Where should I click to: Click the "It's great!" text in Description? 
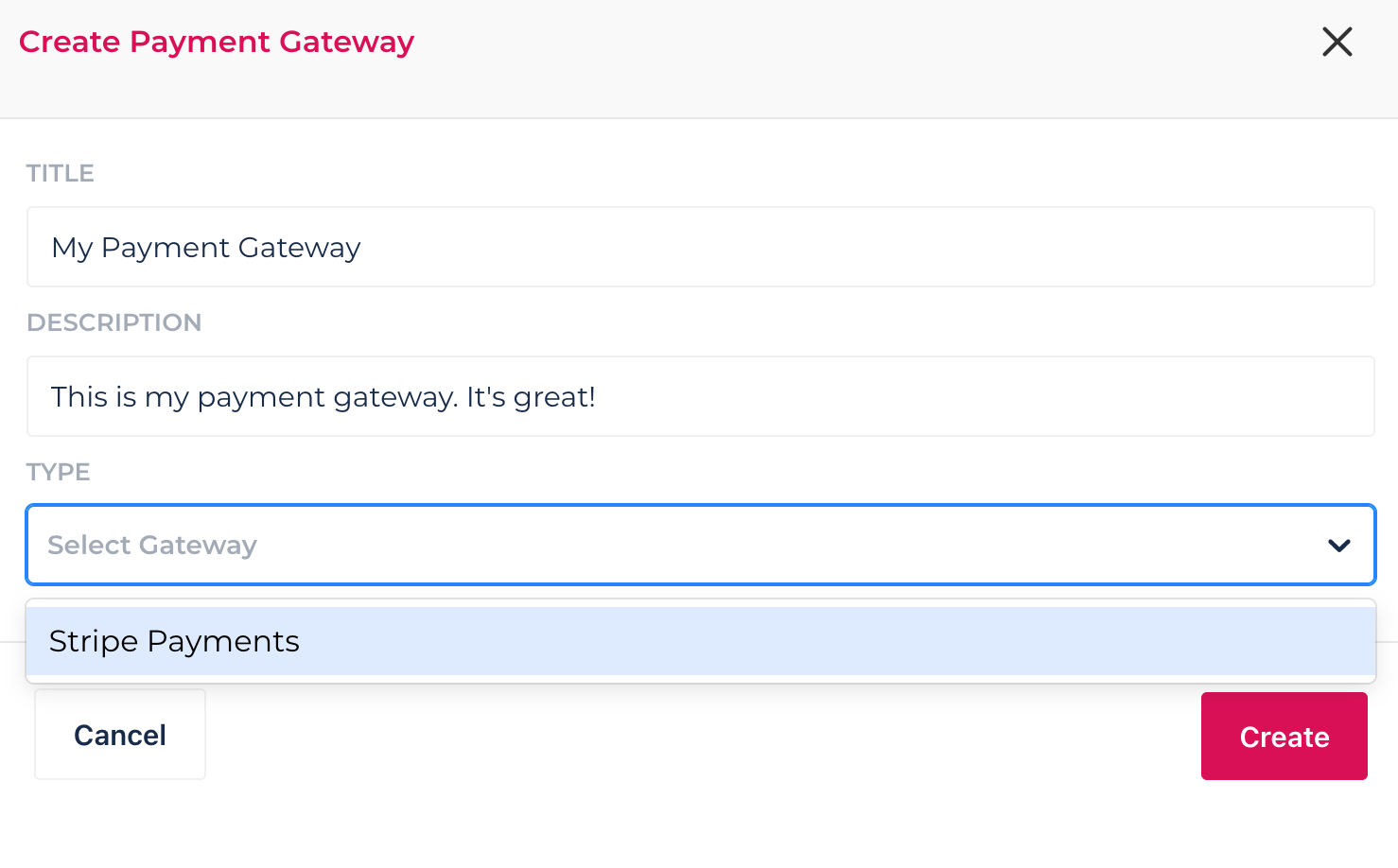click(531, 396)
